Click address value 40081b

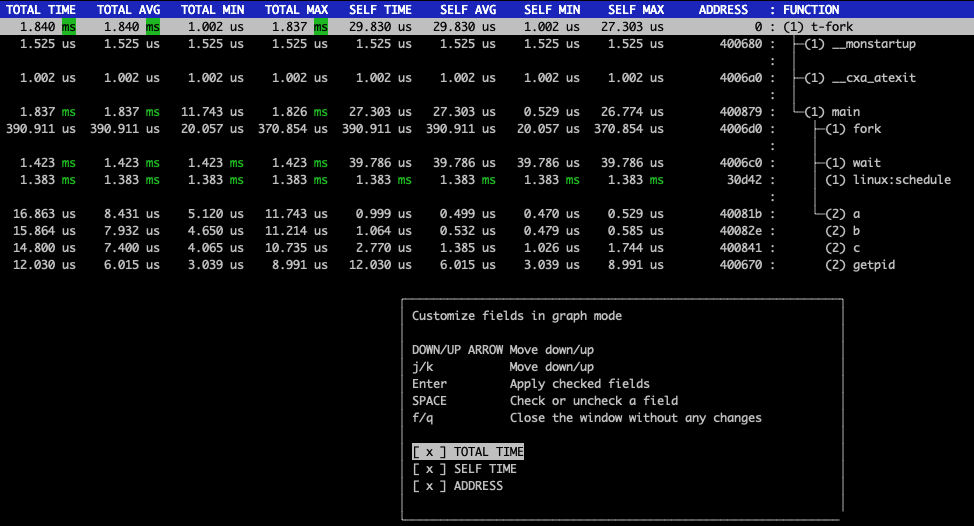tap(740, 214)
